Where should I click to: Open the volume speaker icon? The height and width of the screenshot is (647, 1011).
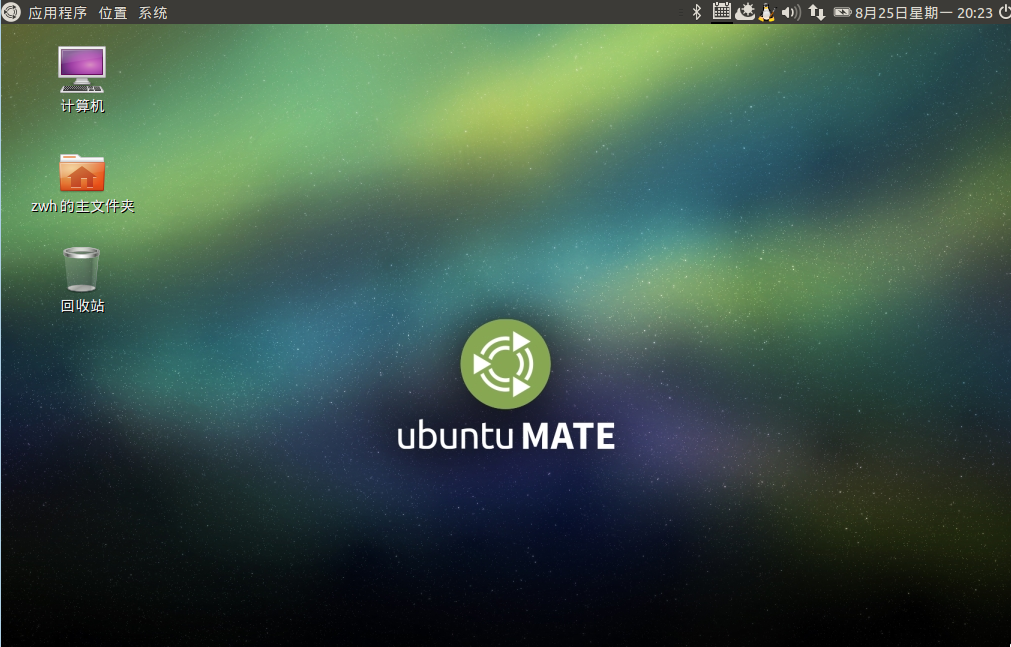791,12
